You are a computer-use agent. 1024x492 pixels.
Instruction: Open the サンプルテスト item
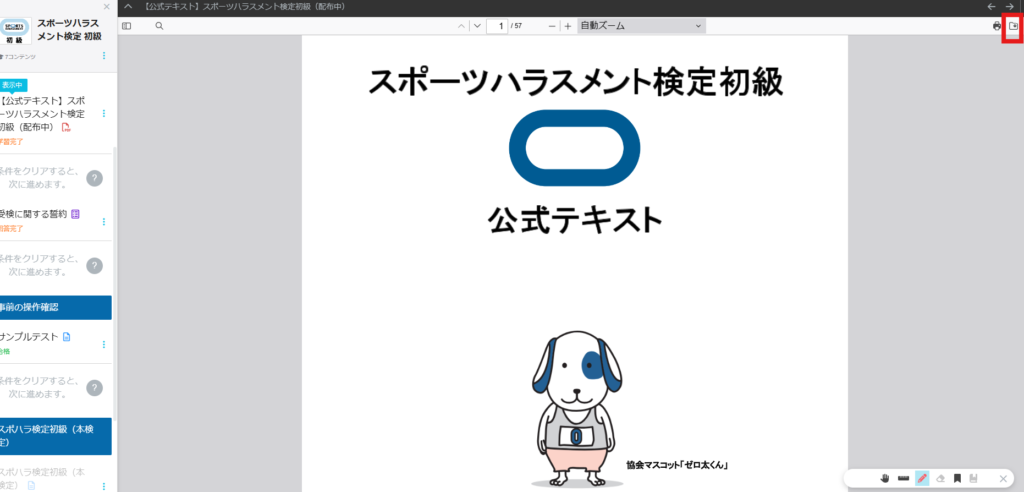30,337
